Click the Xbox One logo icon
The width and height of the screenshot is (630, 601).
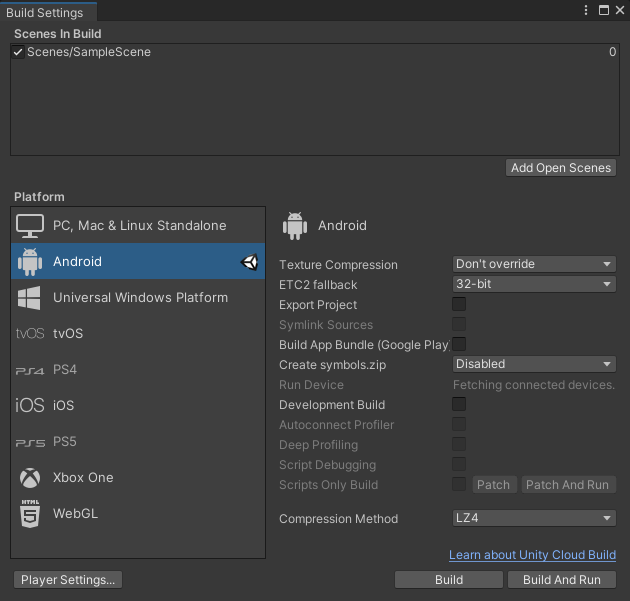pos(30,478)
